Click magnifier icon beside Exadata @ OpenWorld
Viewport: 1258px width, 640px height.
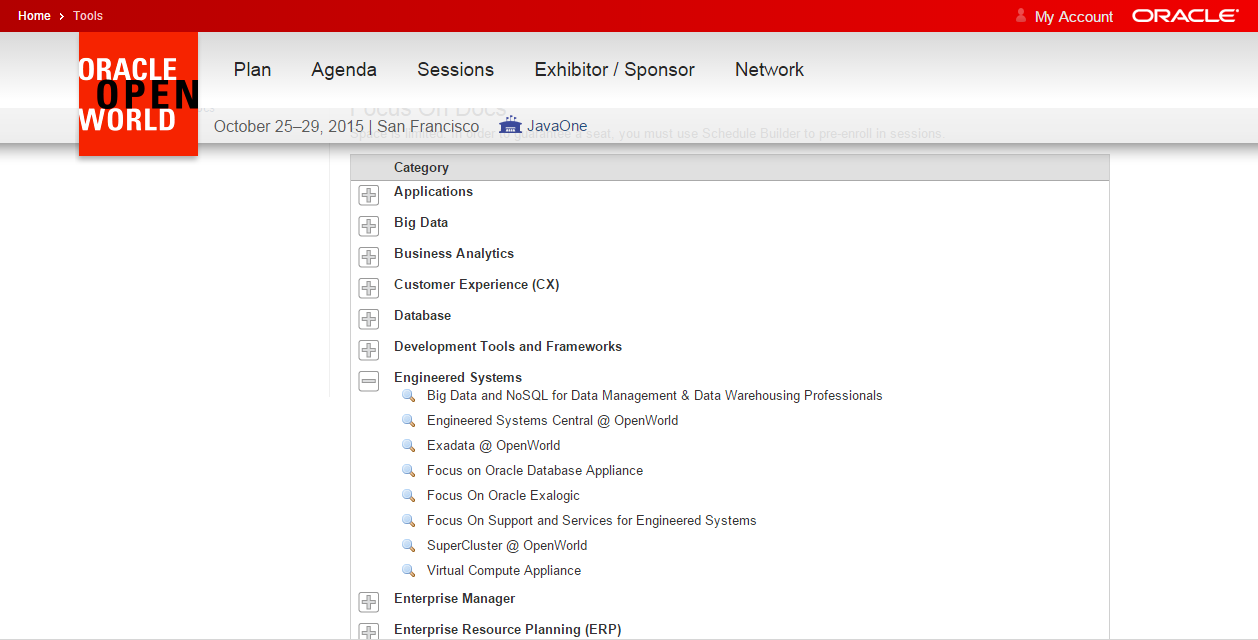[x=408, y=446]
